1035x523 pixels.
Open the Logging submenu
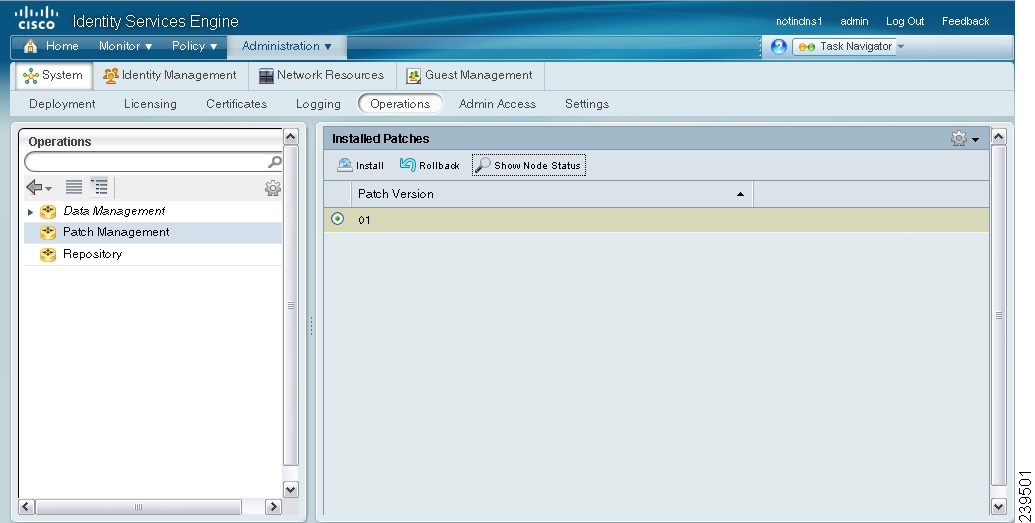(x=318, y=104)
